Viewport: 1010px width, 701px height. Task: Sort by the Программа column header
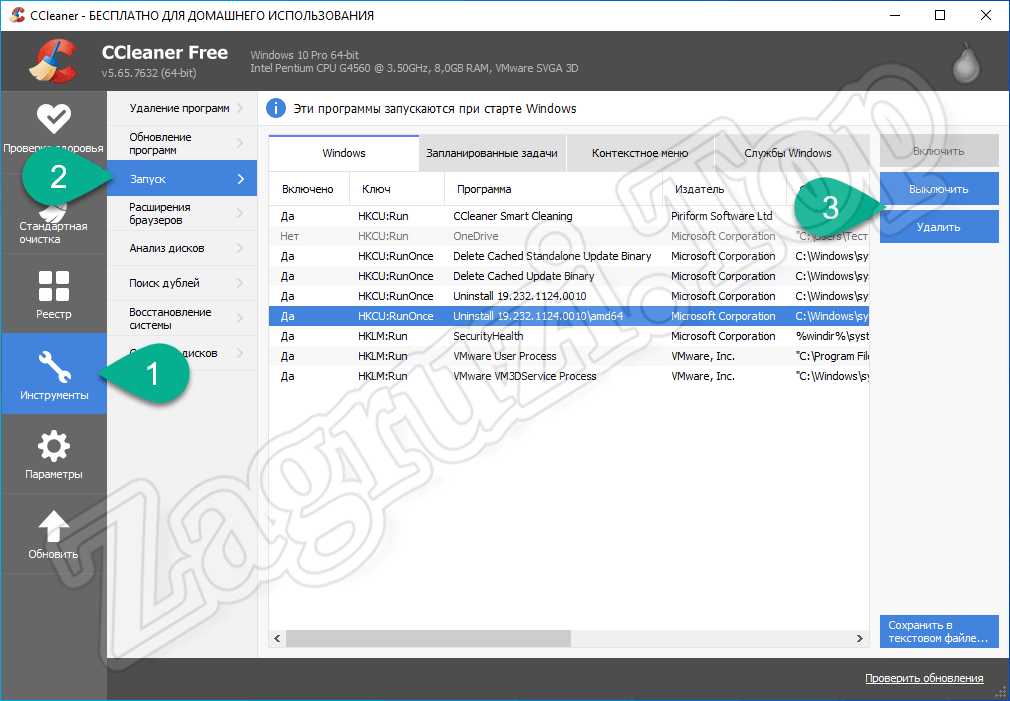click(x=553, y=189)
